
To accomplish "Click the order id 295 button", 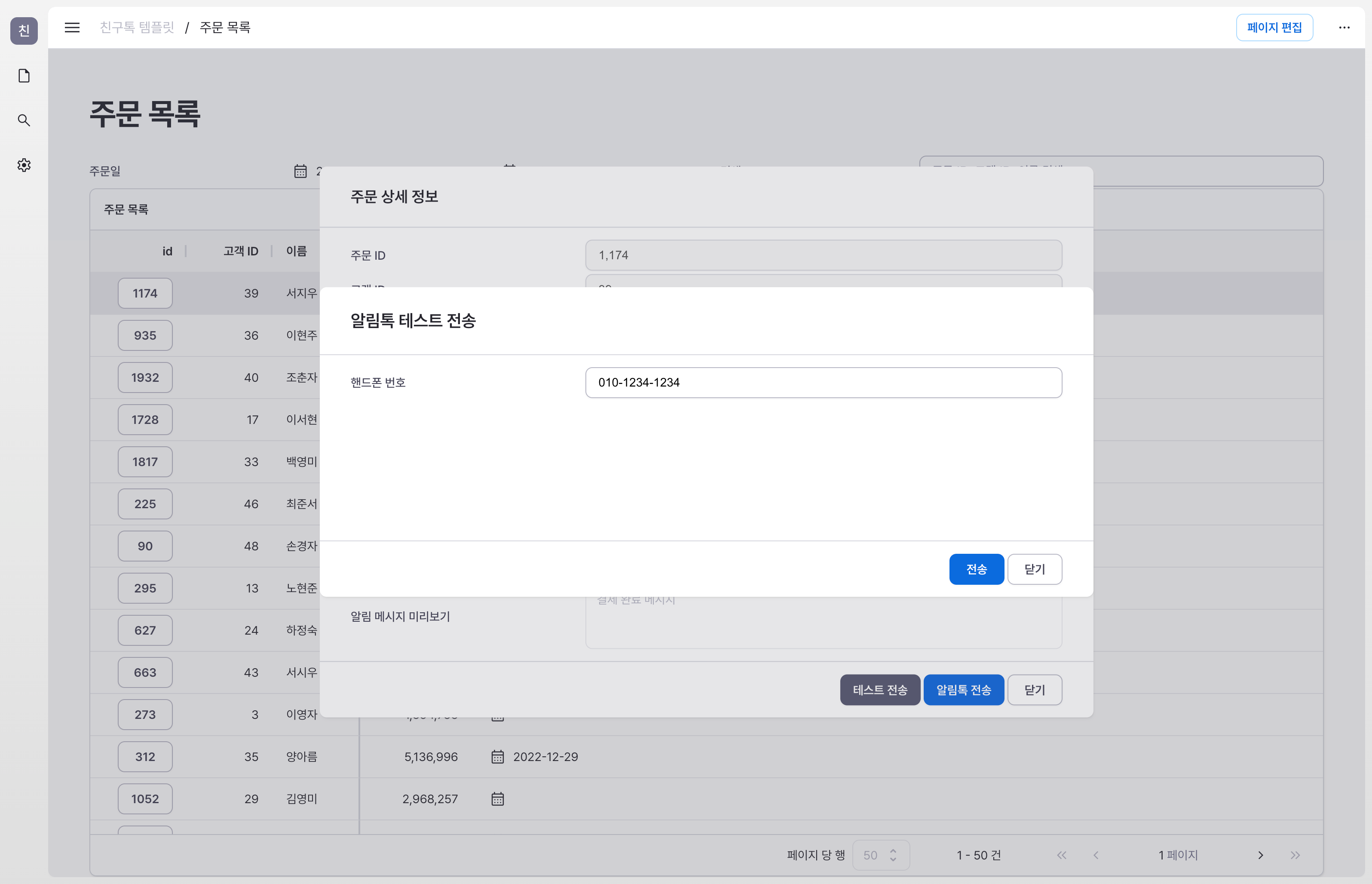I will (145, 588).
